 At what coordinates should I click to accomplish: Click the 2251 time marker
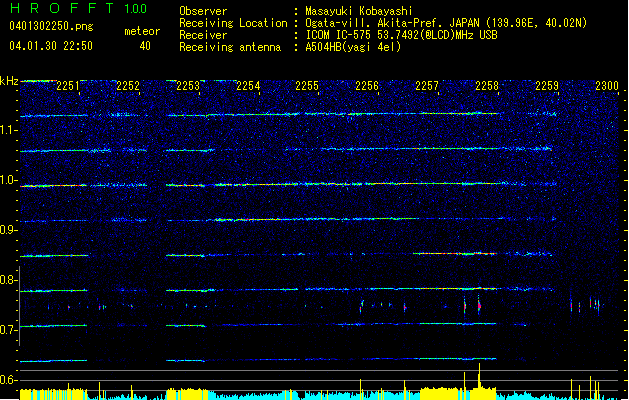68,86
